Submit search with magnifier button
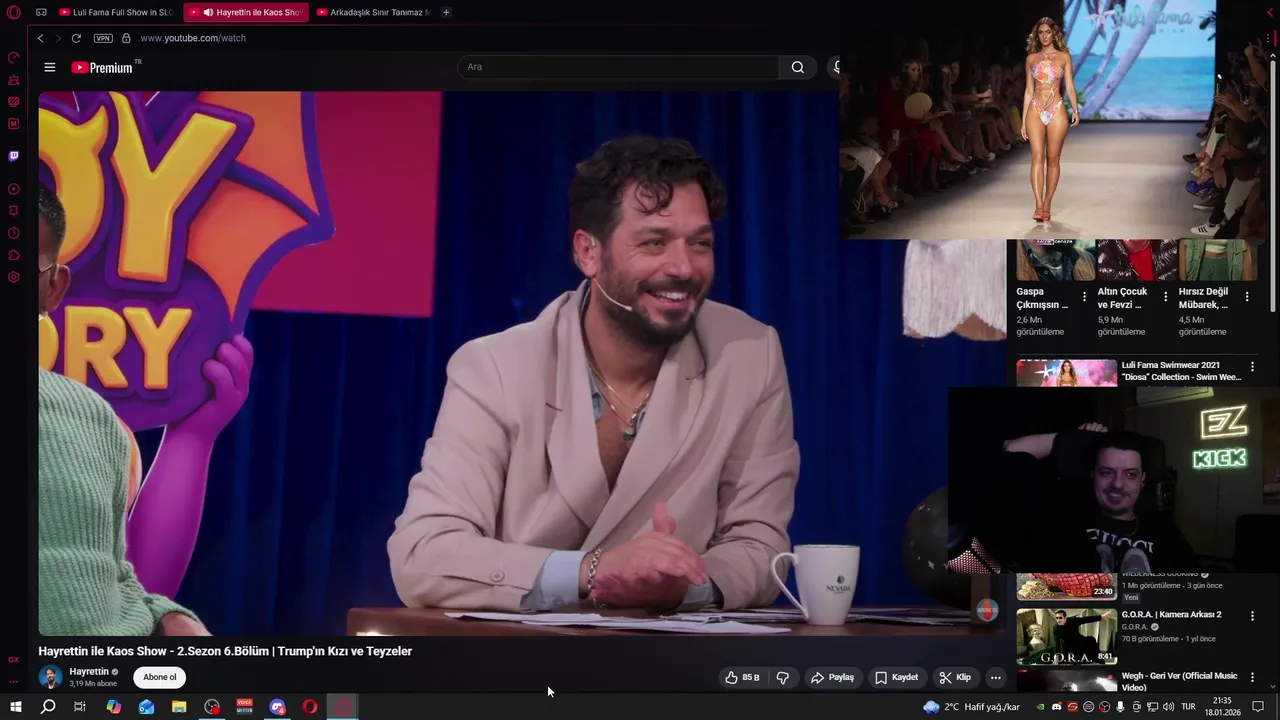This screenshot has height=720, width=1280. pos(797,67)
